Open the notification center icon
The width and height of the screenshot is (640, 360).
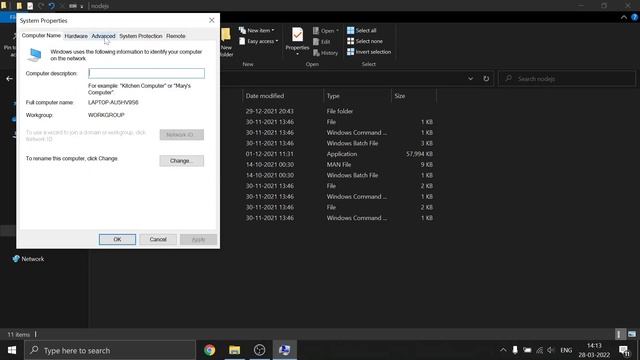624,350
